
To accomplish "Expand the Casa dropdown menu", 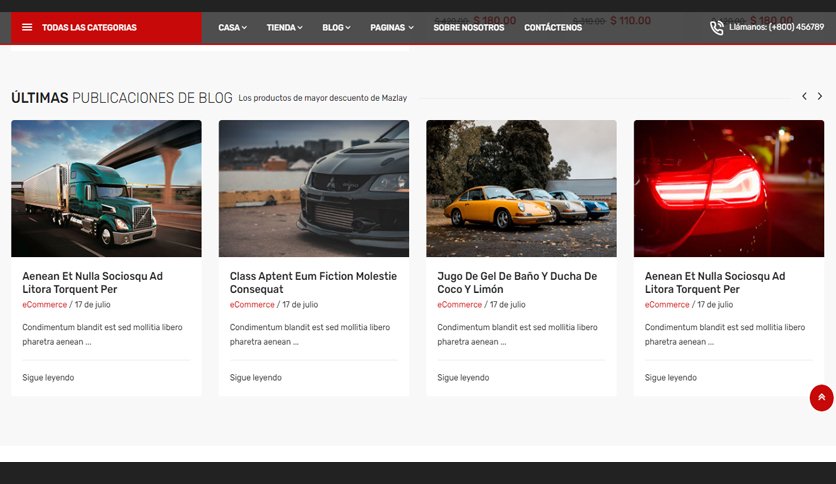I will click(x=232, y=27).
